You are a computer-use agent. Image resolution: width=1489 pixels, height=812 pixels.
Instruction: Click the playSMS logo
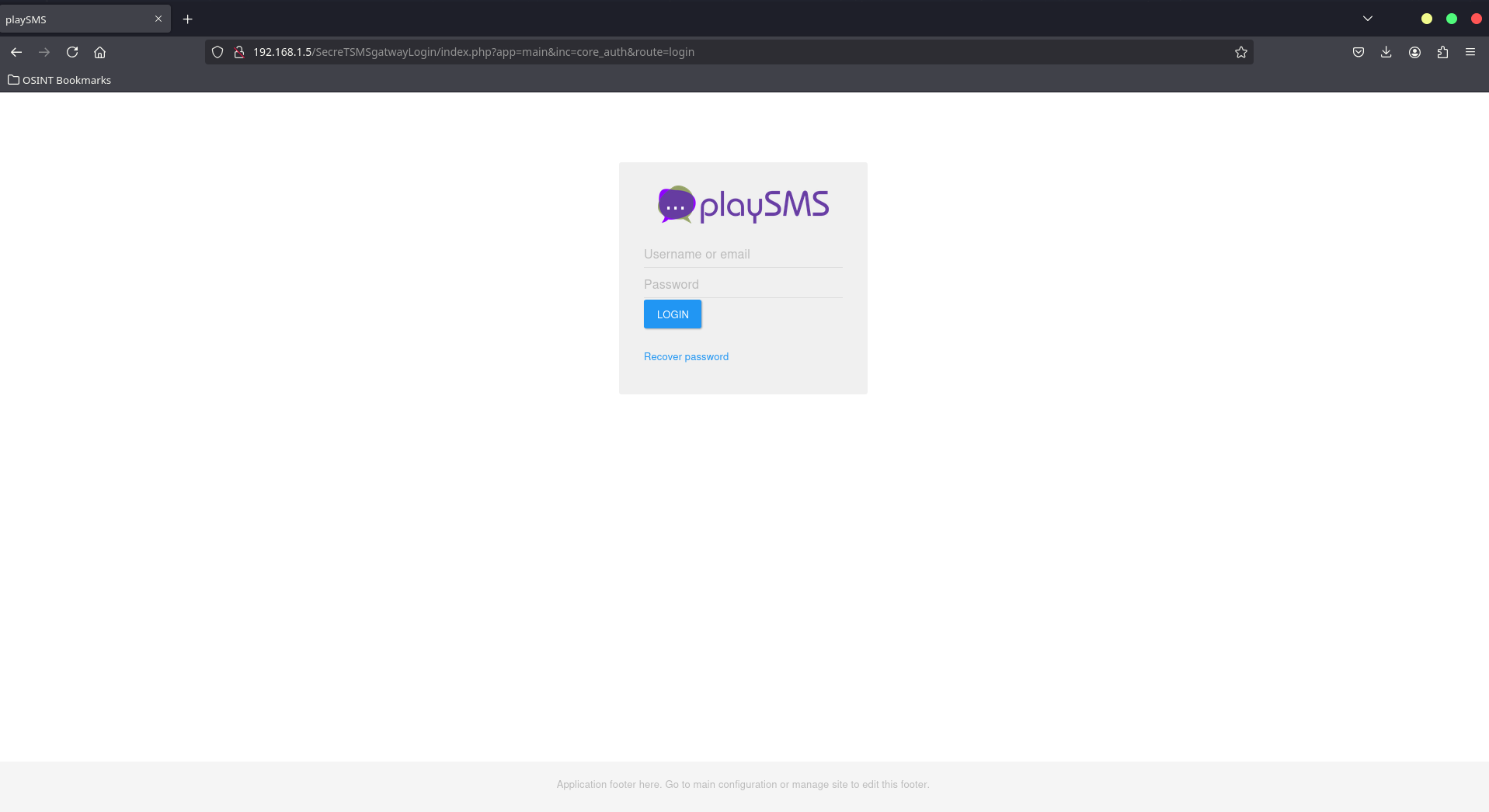(x=743, y=205)
